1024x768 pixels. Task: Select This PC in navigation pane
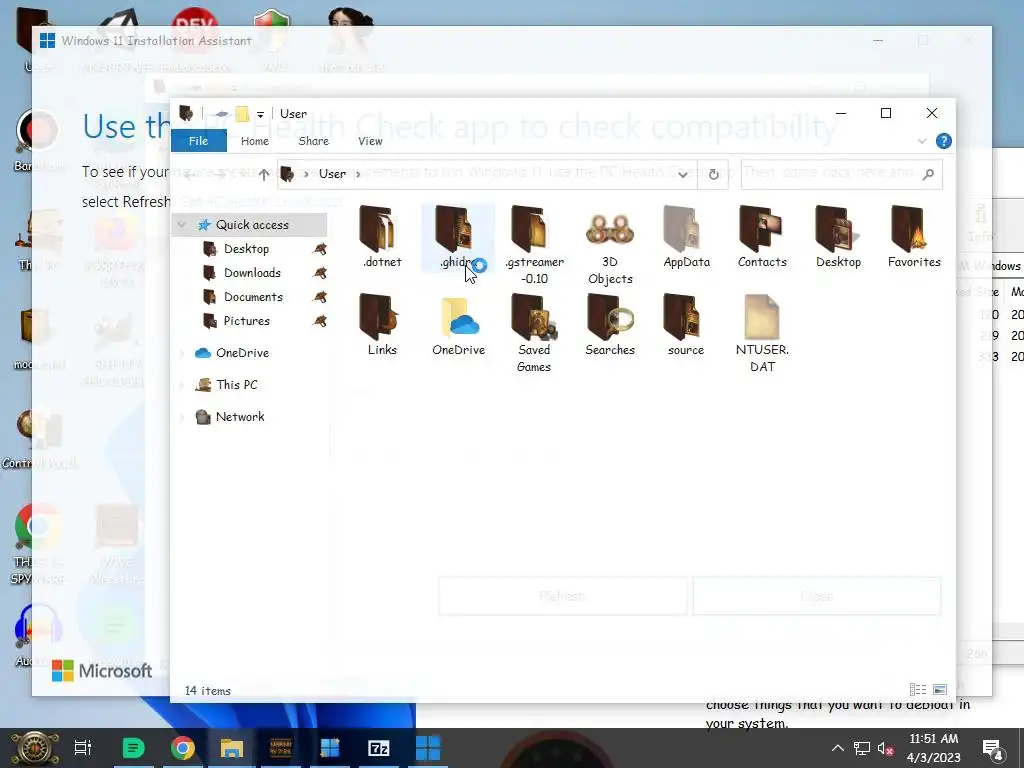coord(236,385)
